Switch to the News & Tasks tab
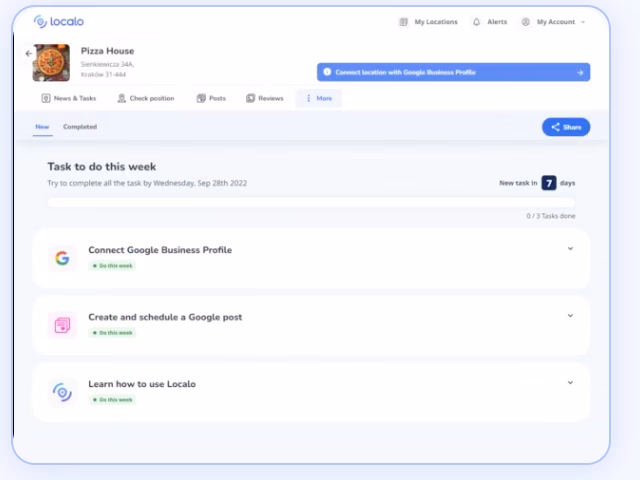Viewport: 640px width, 480px height. [69, 98]
